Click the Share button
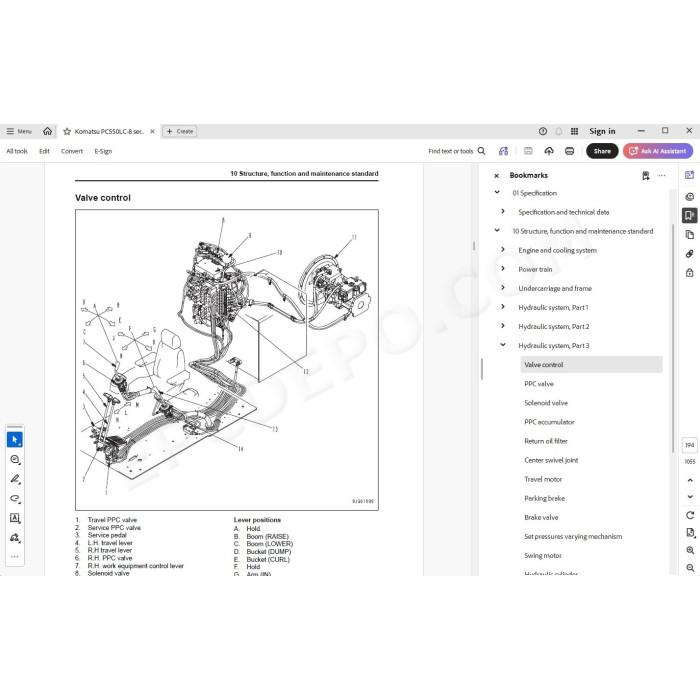 (602, 151)
